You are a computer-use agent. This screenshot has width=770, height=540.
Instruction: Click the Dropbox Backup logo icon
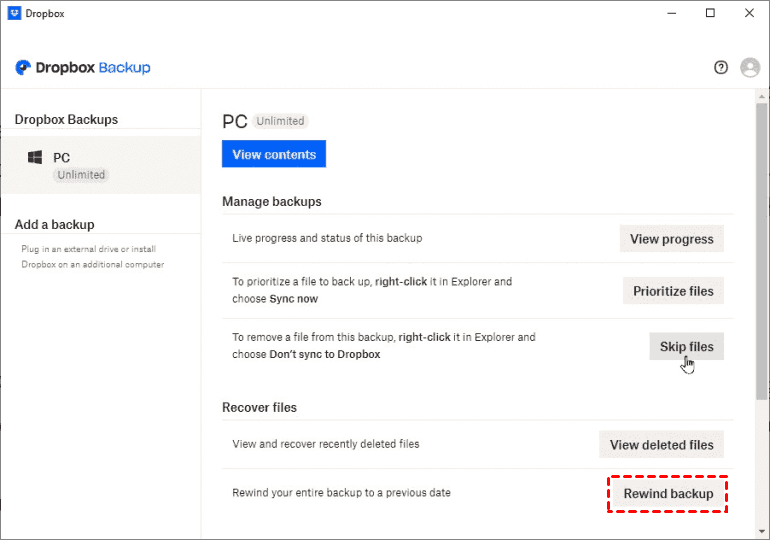(23, 67)
